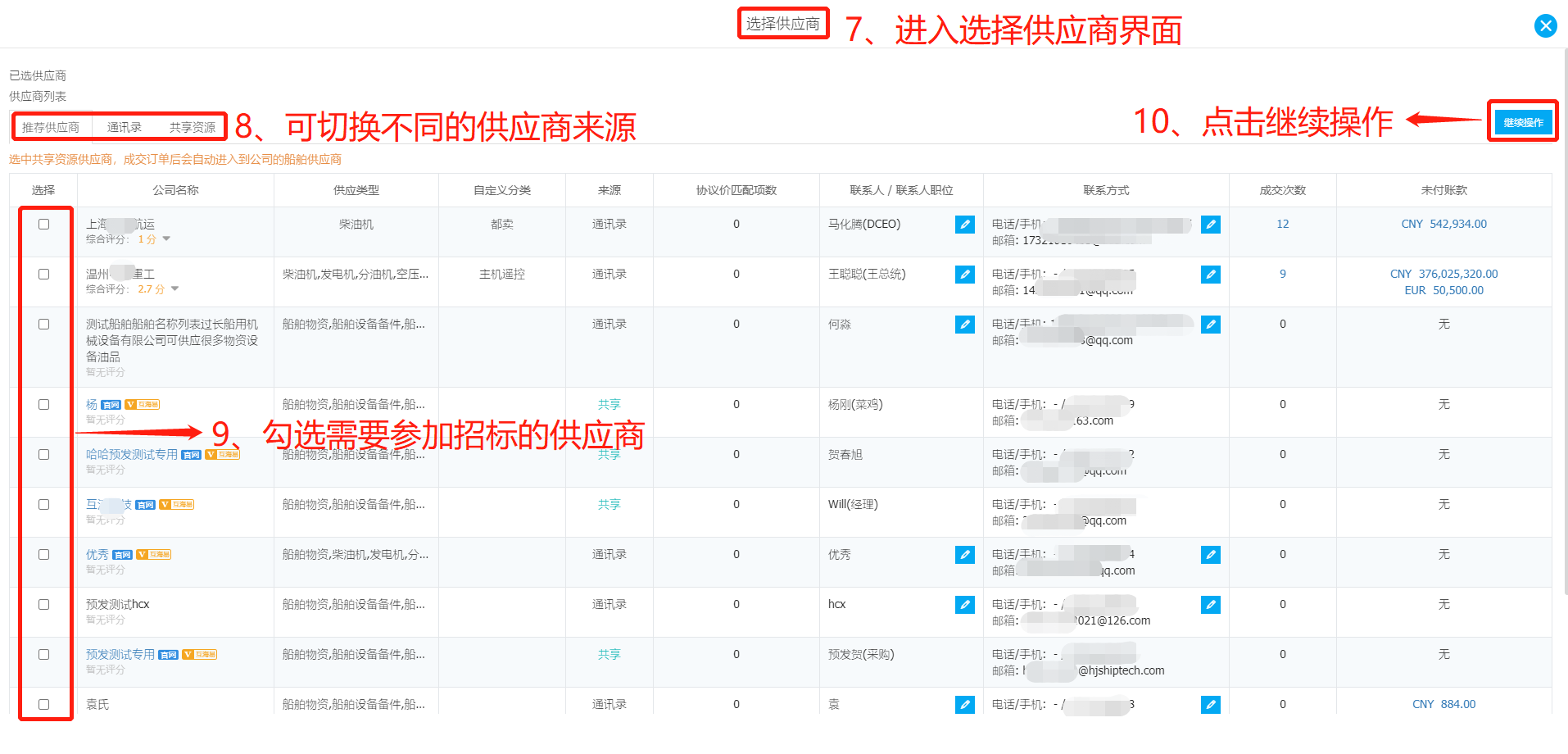Edit contact 何淼 pencil icon
The height and width of the screenshot is (754, 1568).
coord(964,325)
